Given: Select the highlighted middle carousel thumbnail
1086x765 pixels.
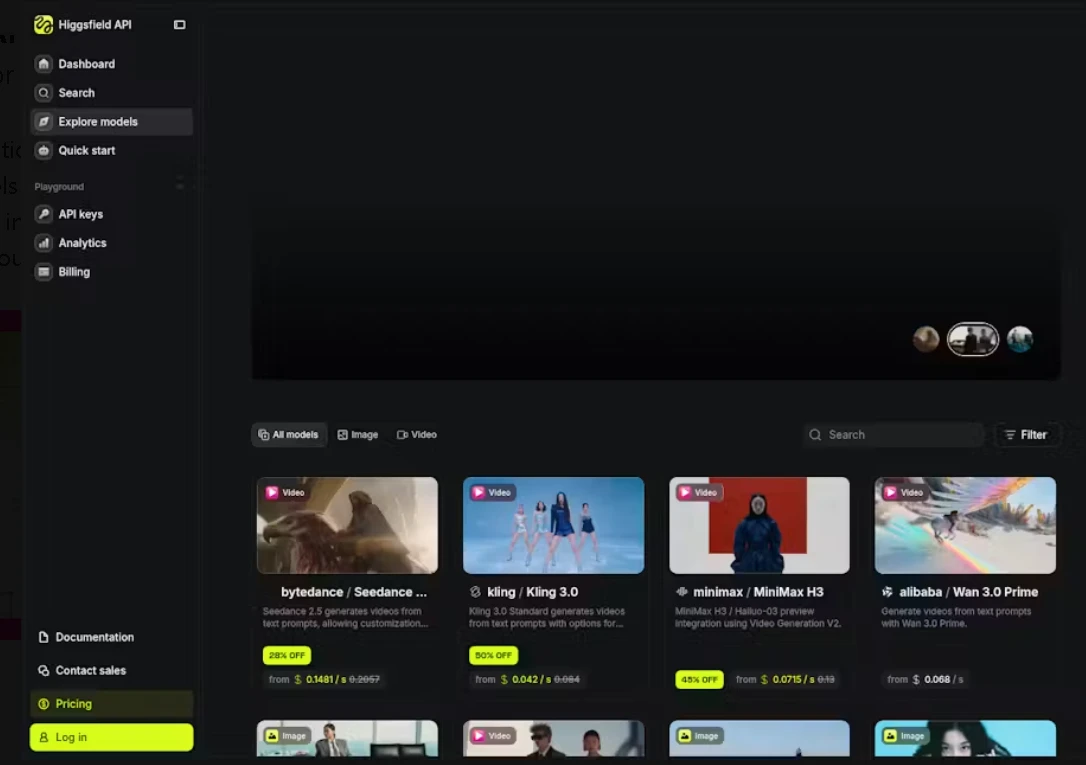Looking at the screenshot, I should coord(973,339).
